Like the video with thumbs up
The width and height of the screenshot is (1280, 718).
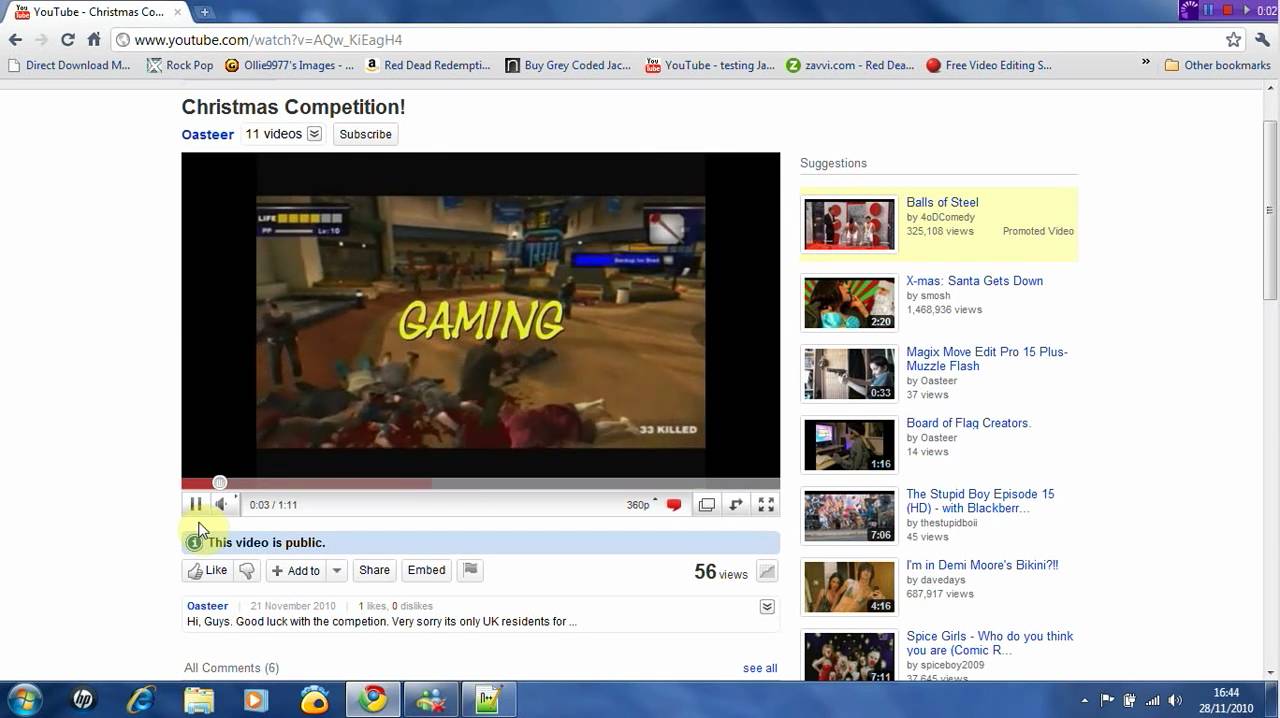pyautogui.click(x=208, y=571)
